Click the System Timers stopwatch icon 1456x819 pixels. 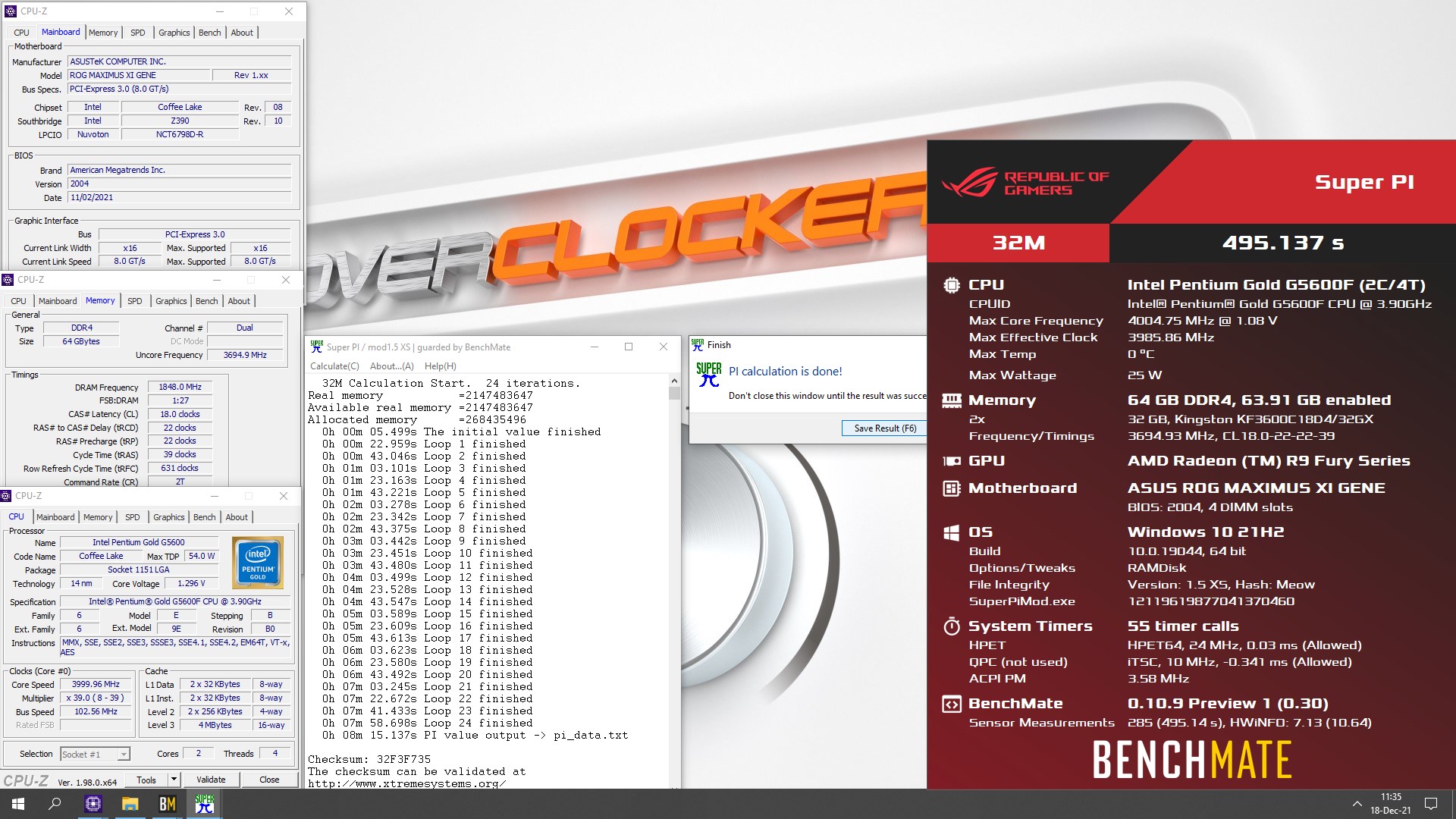click(951, 626)
